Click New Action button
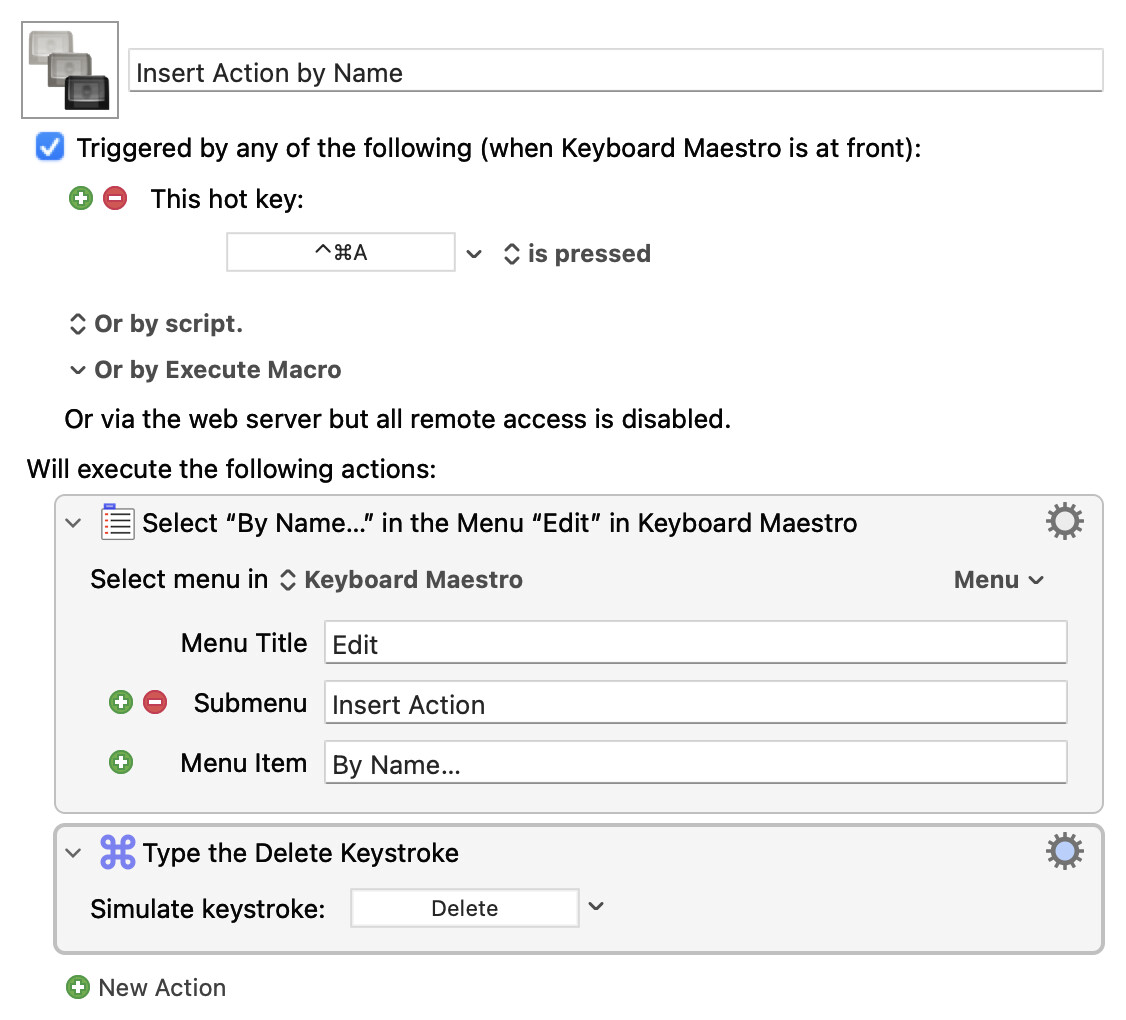Screen dimensions: 1126x1020 (x=147, y=987)
